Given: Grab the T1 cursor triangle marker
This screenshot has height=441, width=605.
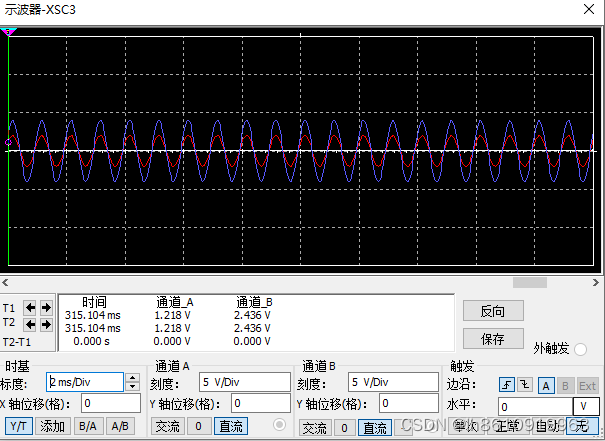Looking at the screenshot, I should [x=8, y=32].
